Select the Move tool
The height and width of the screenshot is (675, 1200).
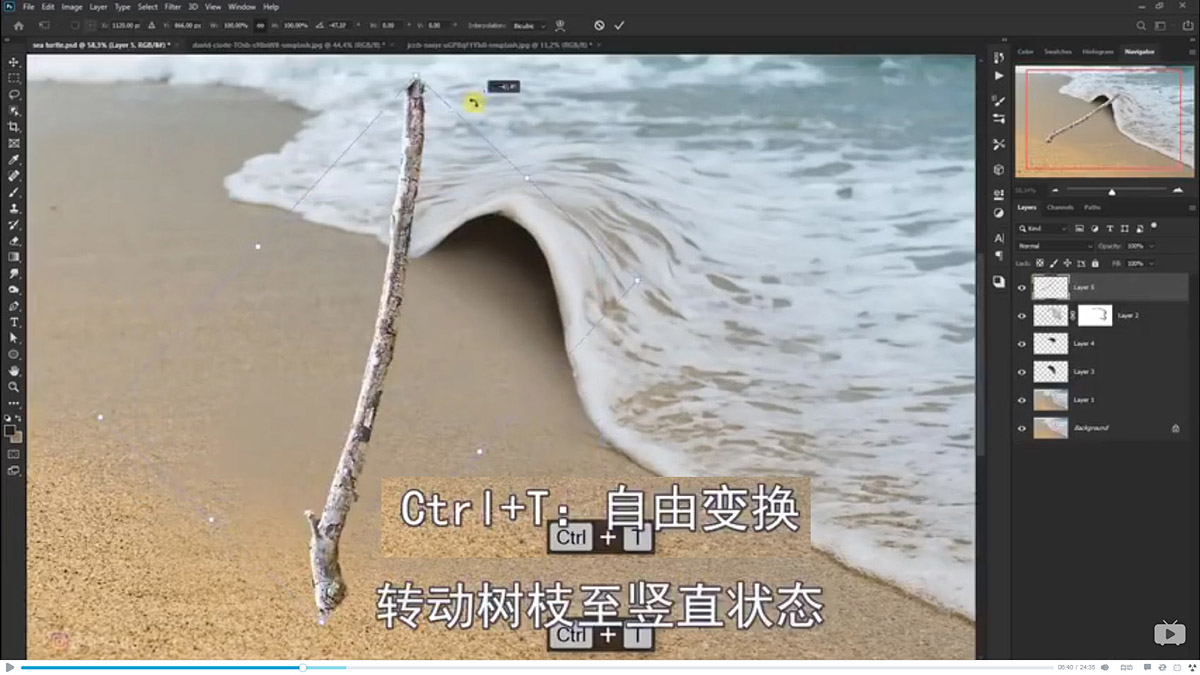point(14,64)
